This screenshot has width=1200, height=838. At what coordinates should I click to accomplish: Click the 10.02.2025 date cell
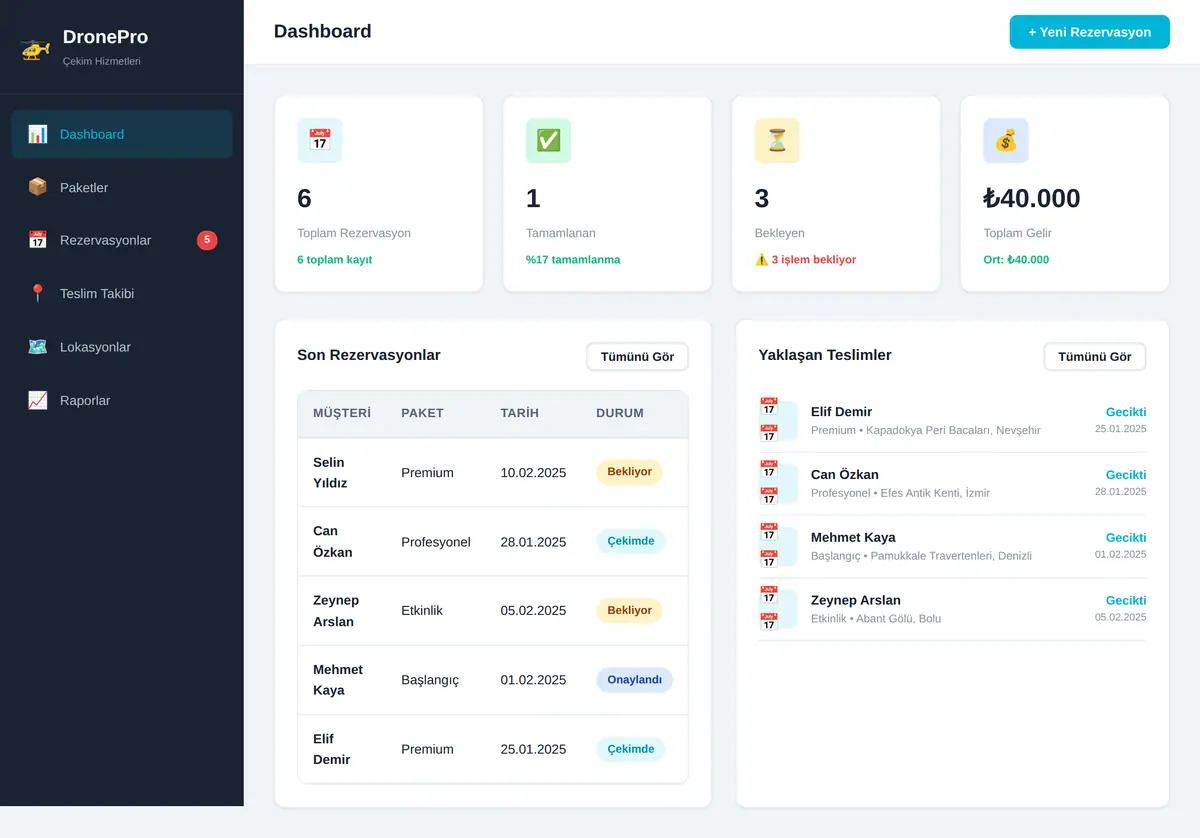click(533, 473)
